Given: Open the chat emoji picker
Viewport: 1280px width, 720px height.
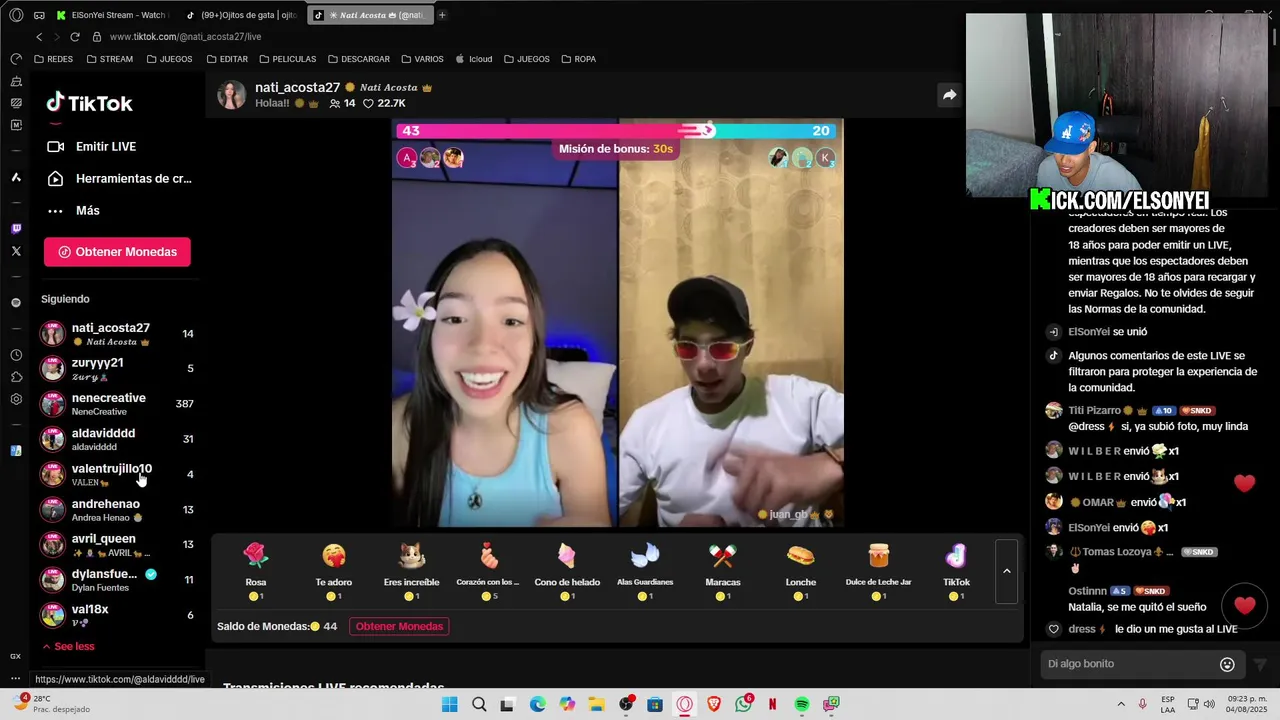Looking at the screenshot, I should (1227, 664).
